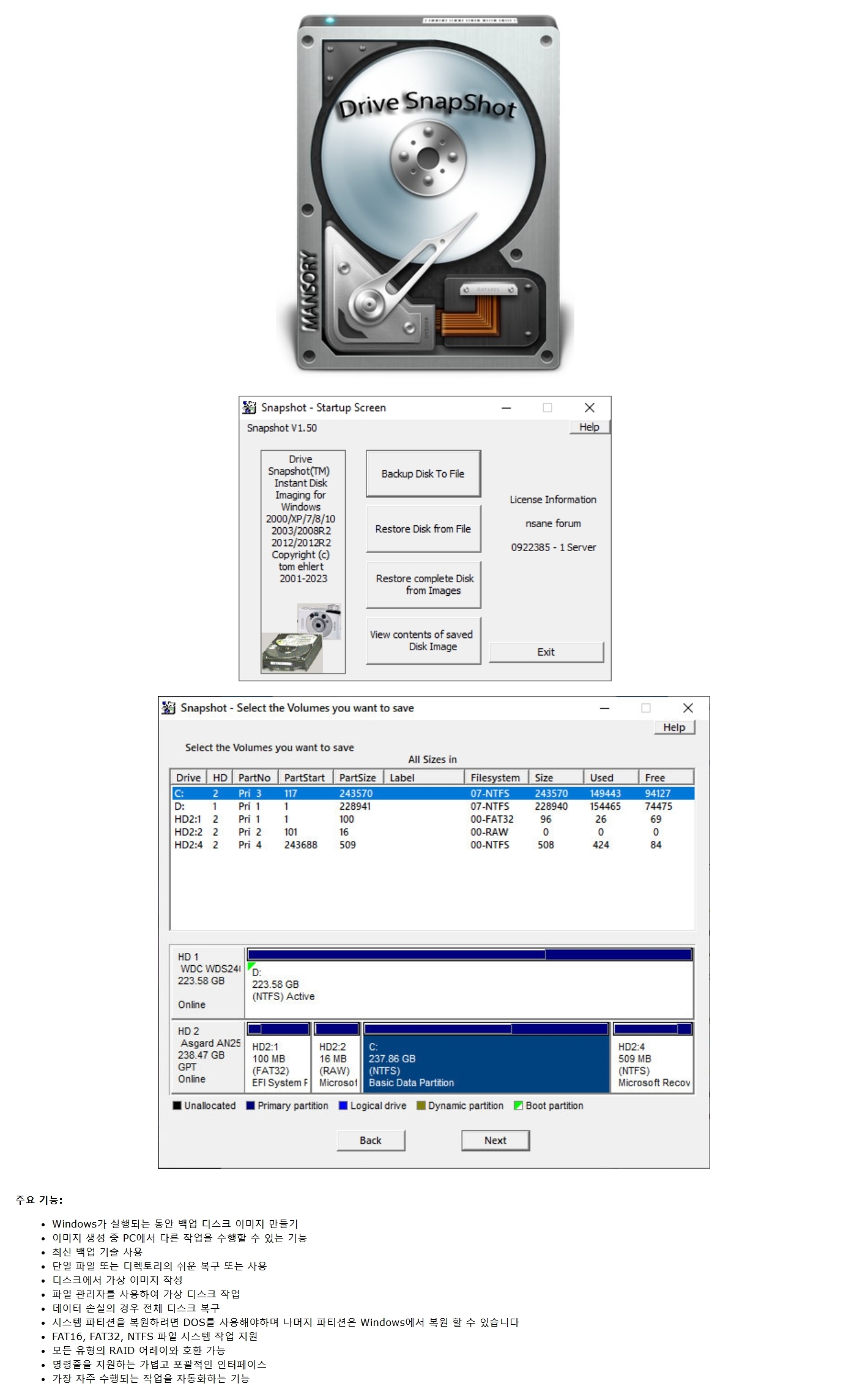Click 243688 PartStart value for HD2:4

coord(301,845)
